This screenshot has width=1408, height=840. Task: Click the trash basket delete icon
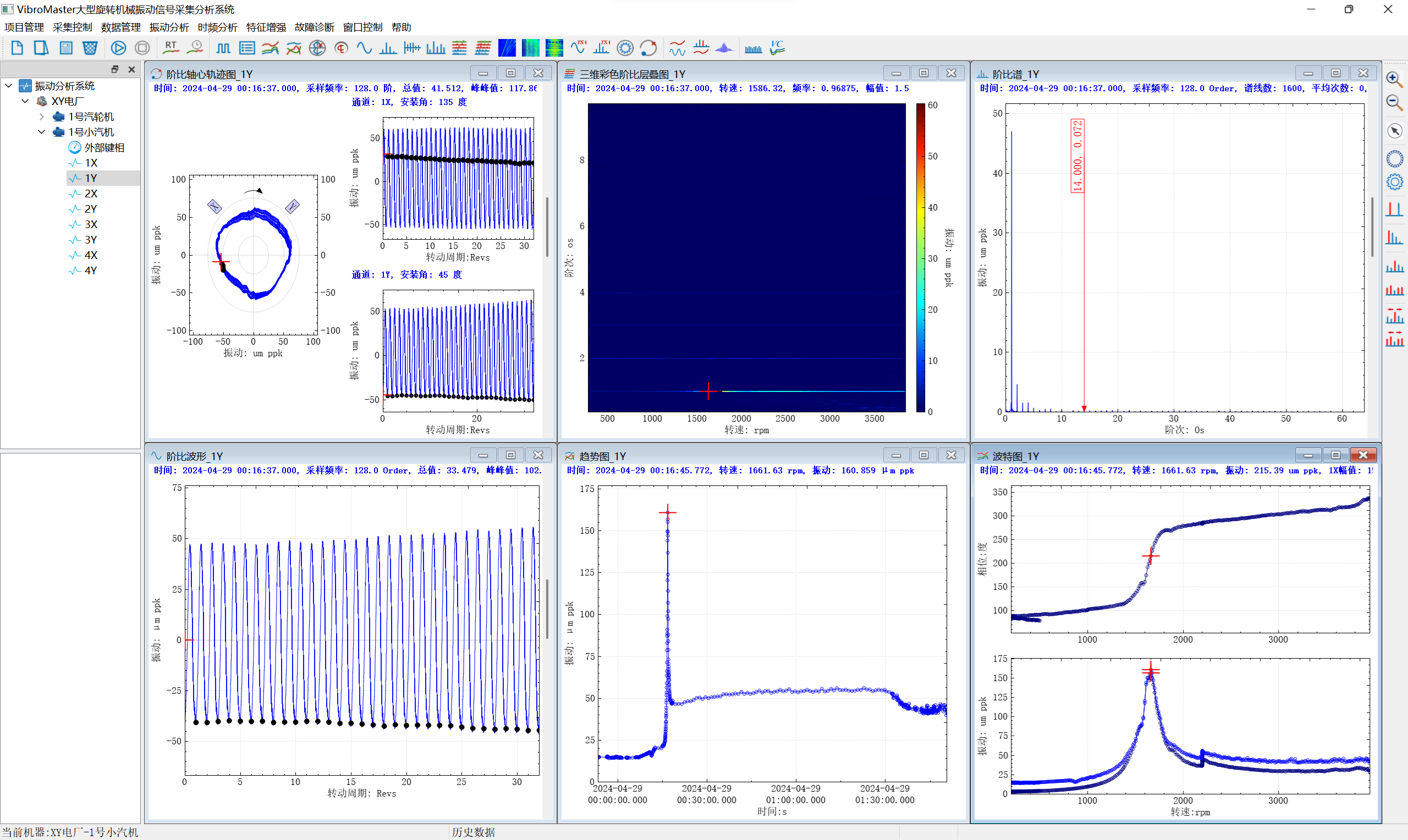click(90, 48)
